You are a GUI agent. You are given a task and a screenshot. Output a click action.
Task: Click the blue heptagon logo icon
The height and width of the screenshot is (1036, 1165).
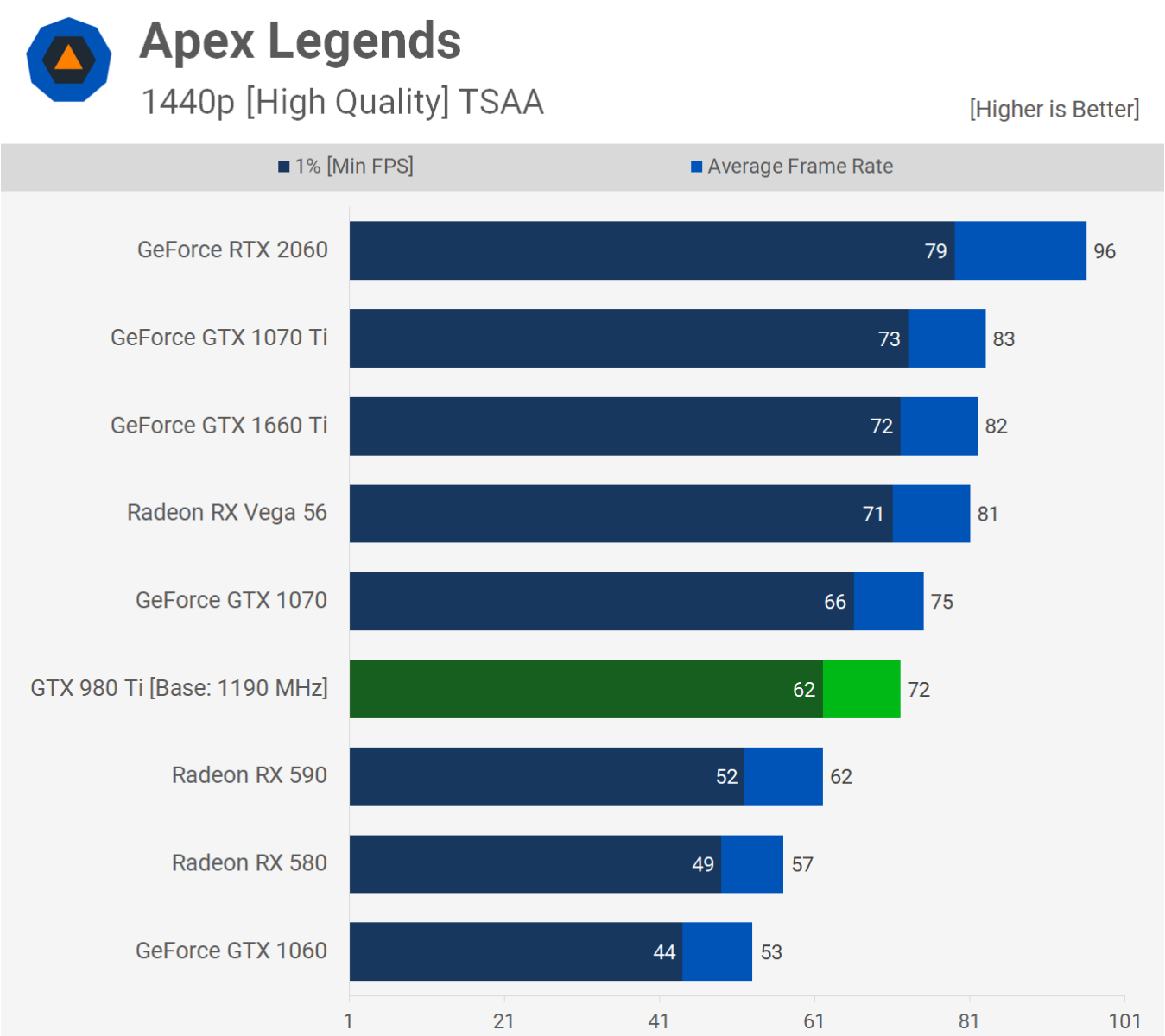(69, 60)
